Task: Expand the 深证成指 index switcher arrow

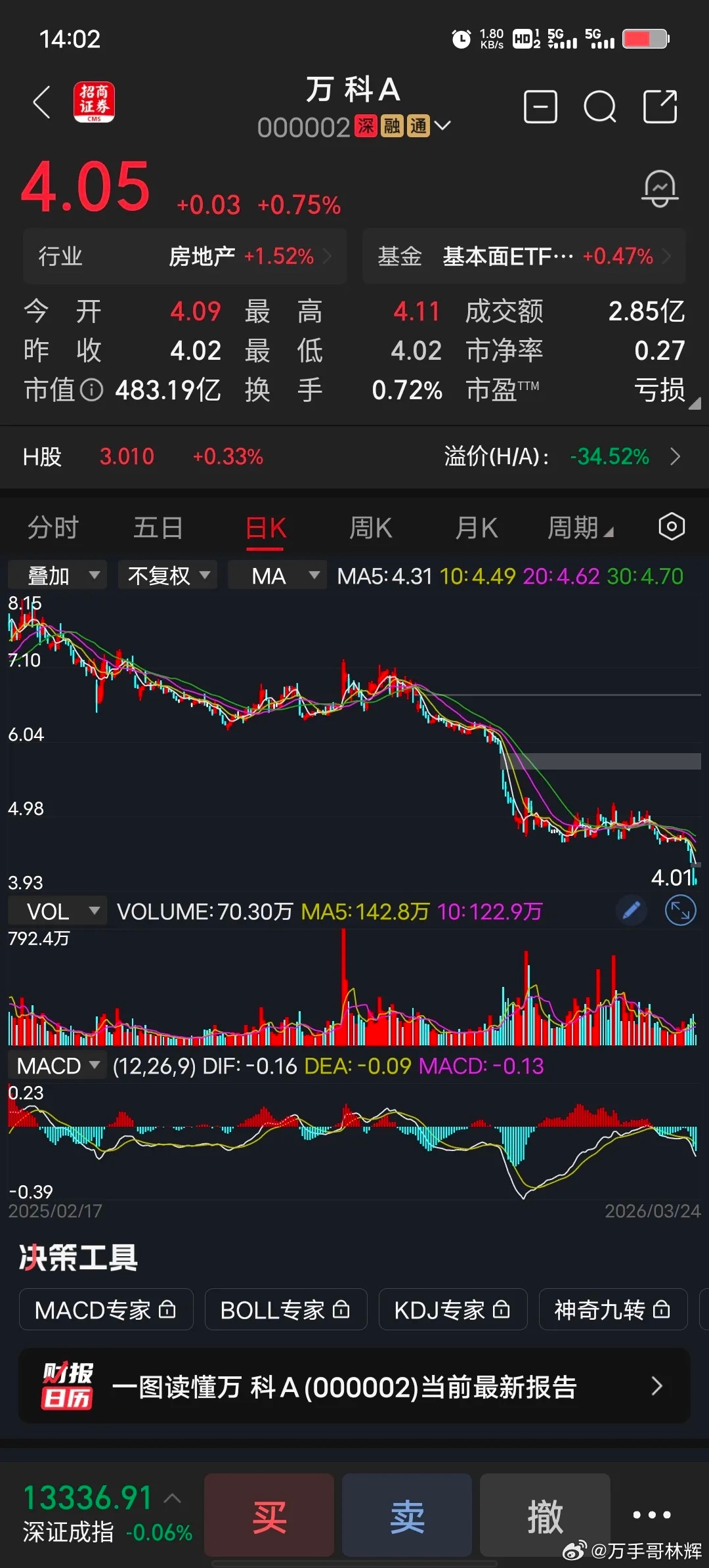Action: point(173,1498)
